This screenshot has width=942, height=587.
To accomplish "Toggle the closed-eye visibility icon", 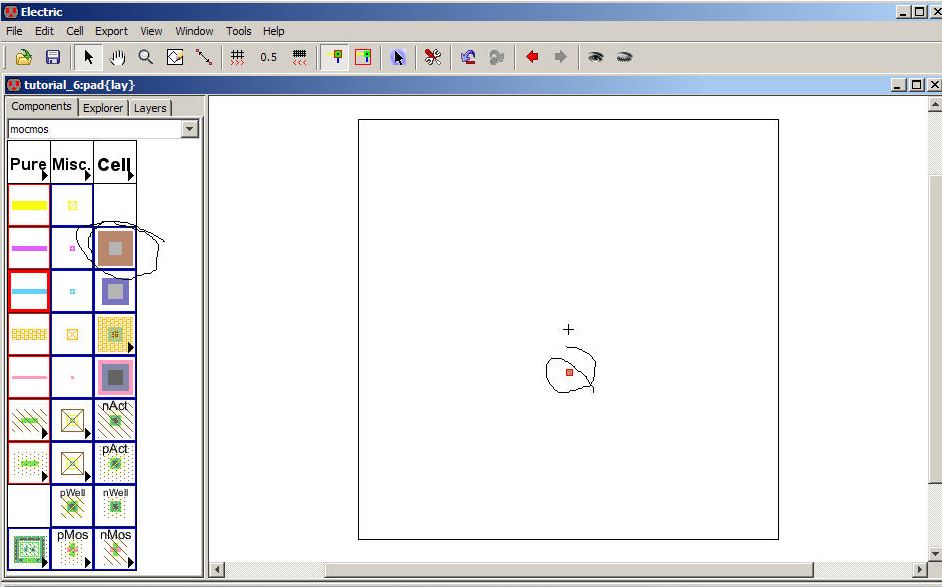I will (624, 58).
